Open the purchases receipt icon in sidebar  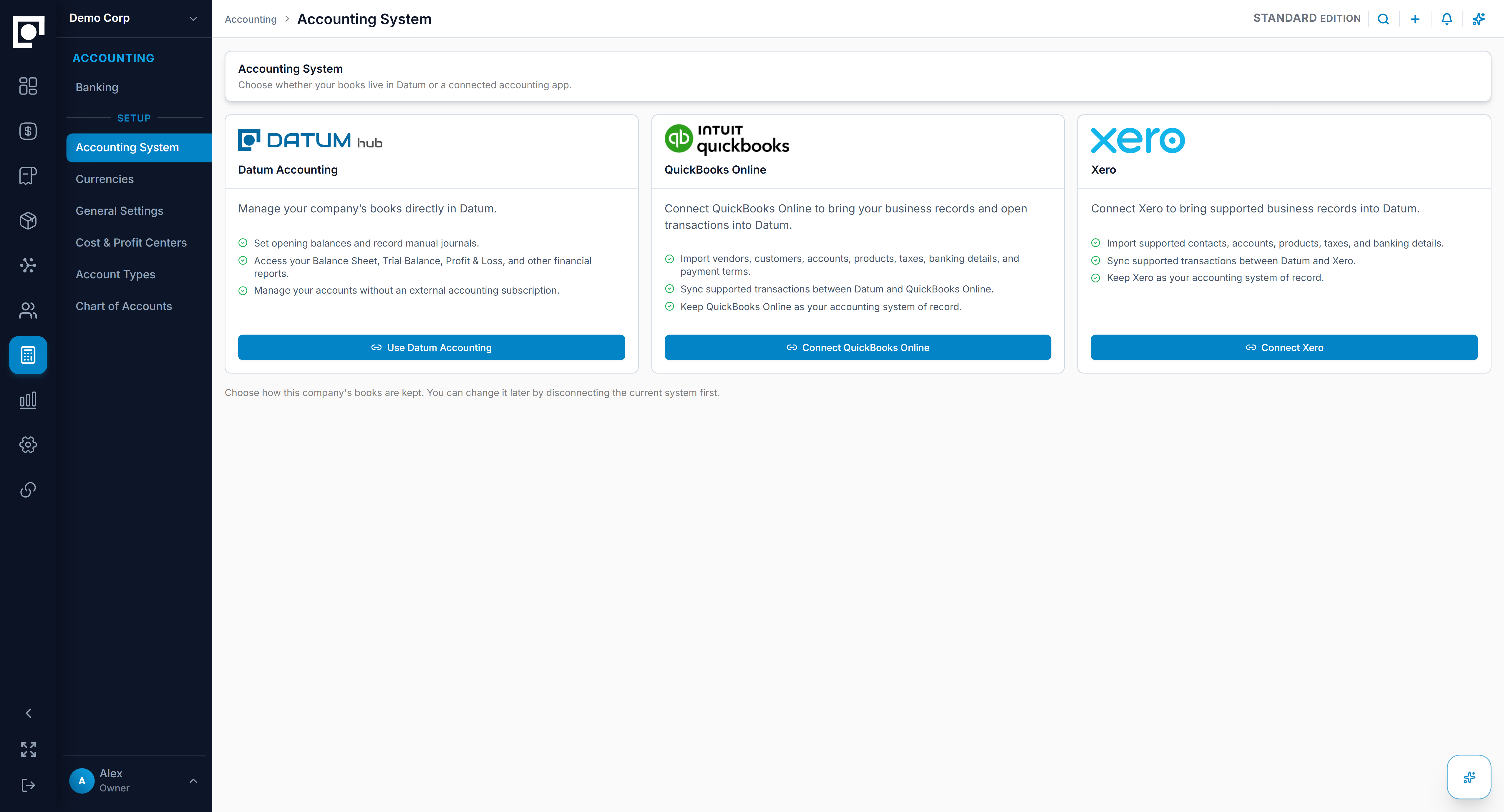pos(28,176)
